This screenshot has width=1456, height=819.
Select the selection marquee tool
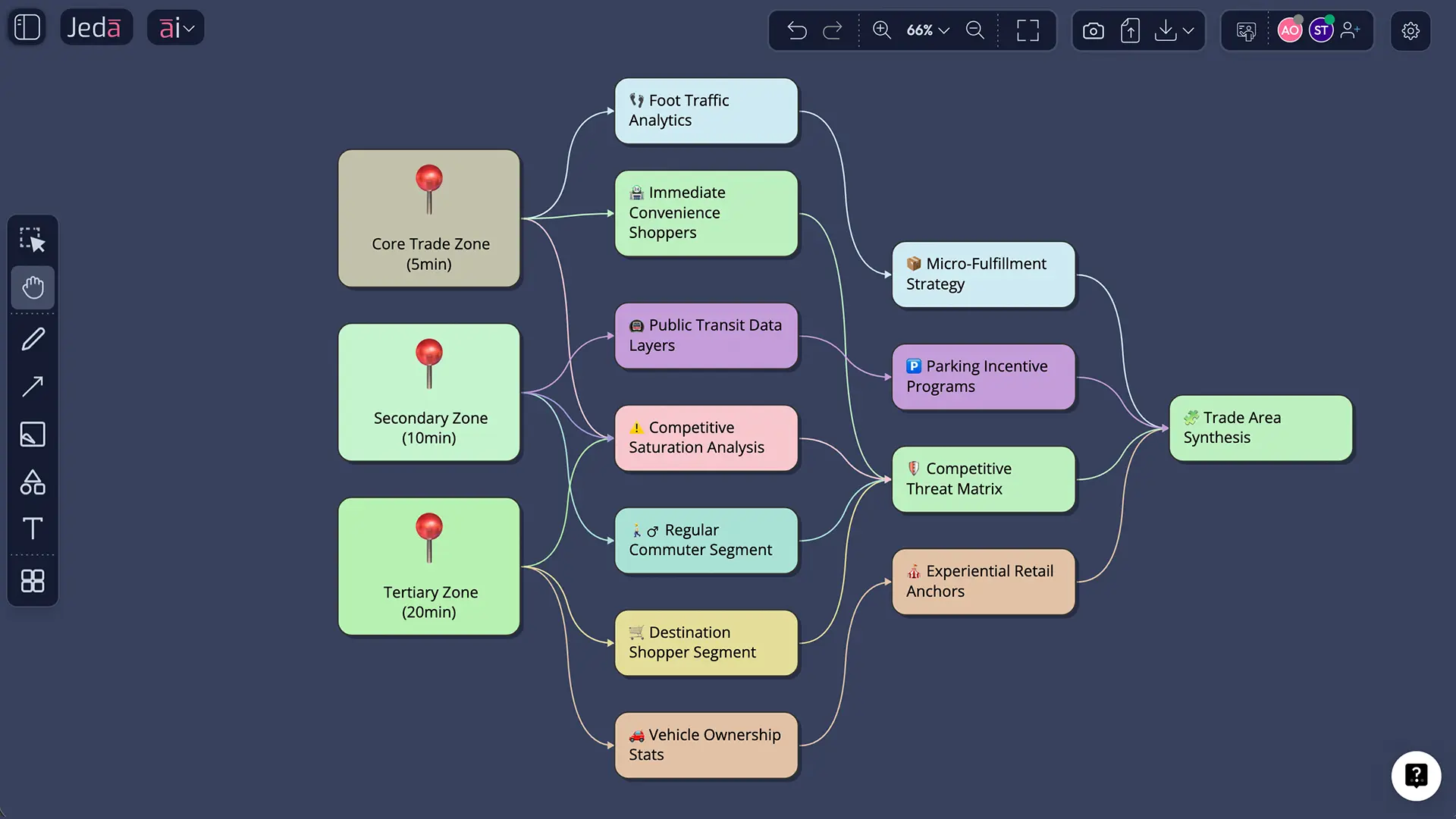point(33,240)
